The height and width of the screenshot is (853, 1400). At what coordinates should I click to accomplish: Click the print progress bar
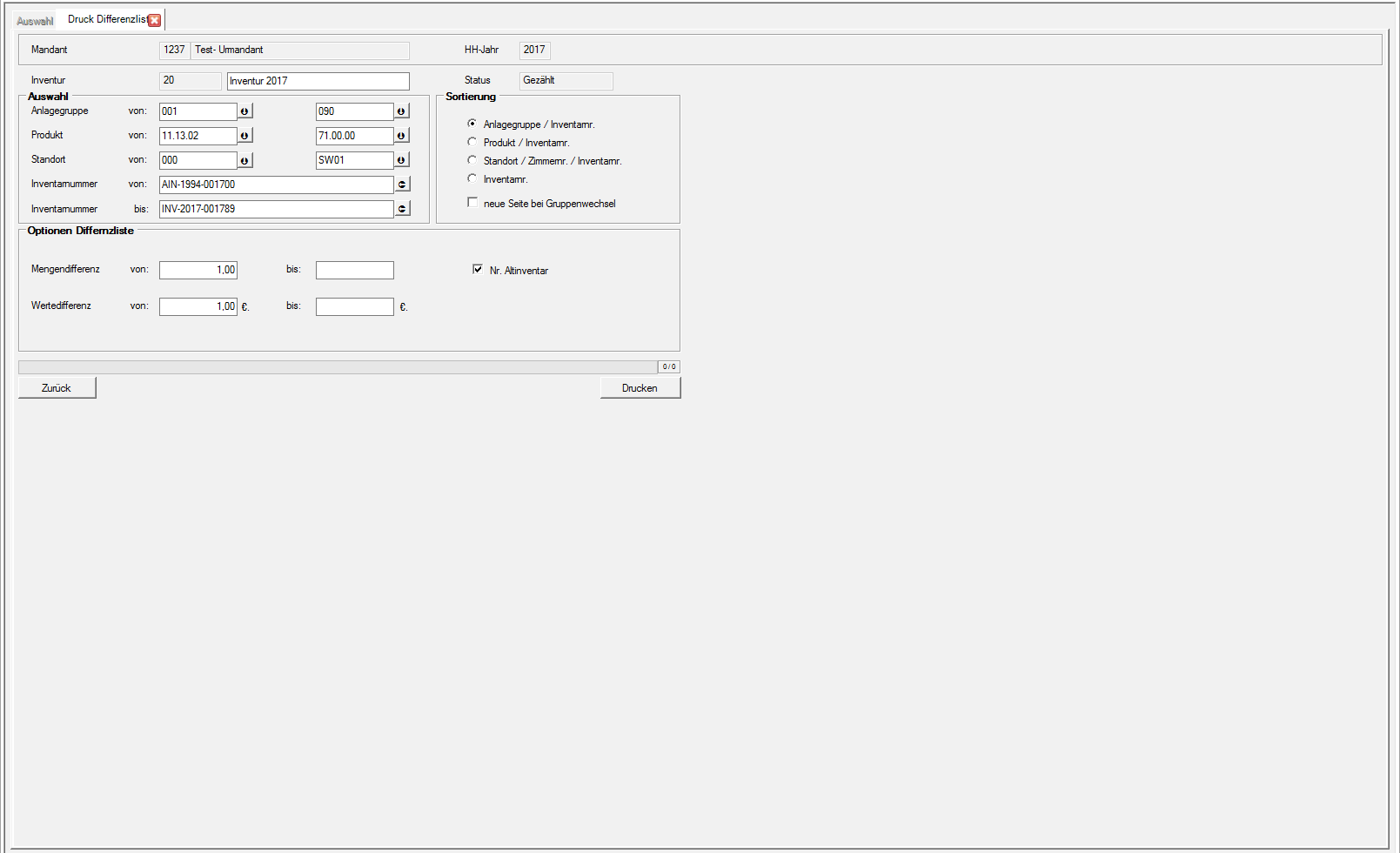338,367
